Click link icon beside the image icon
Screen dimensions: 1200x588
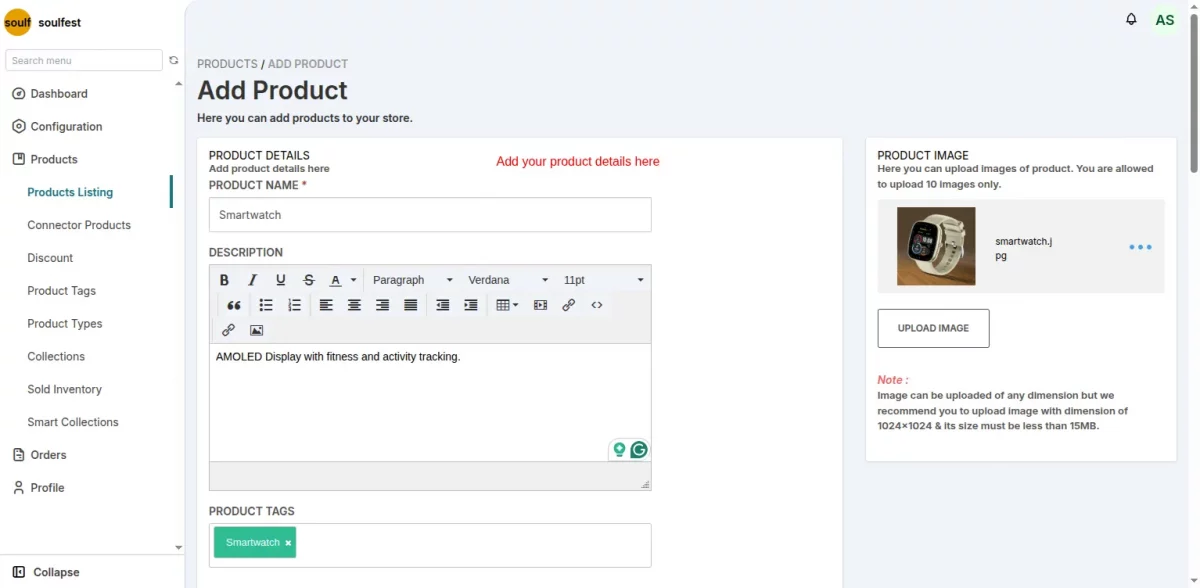pyautogui.click(x=228, y=330)
